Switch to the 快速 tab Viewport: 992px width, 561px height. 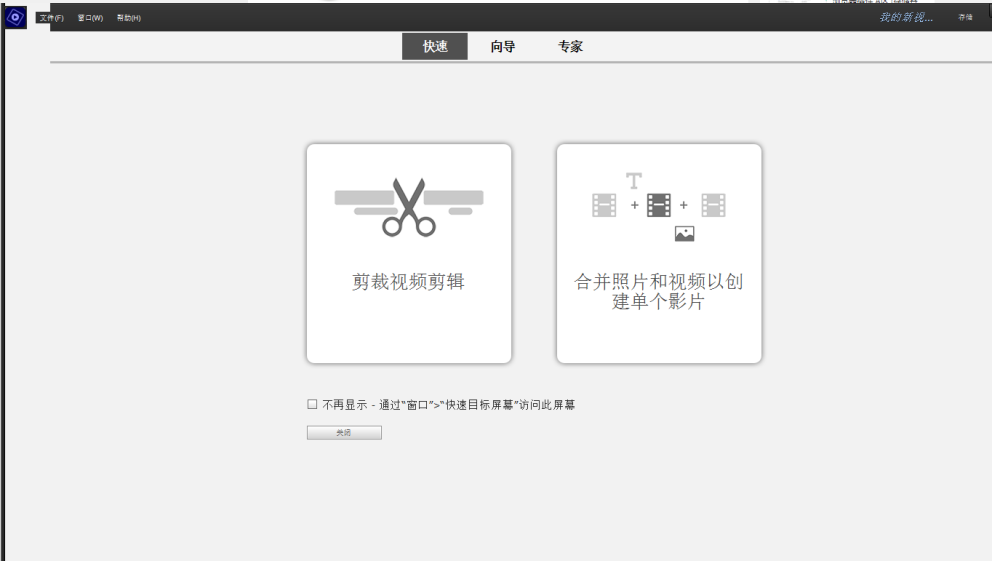point(435,46)
